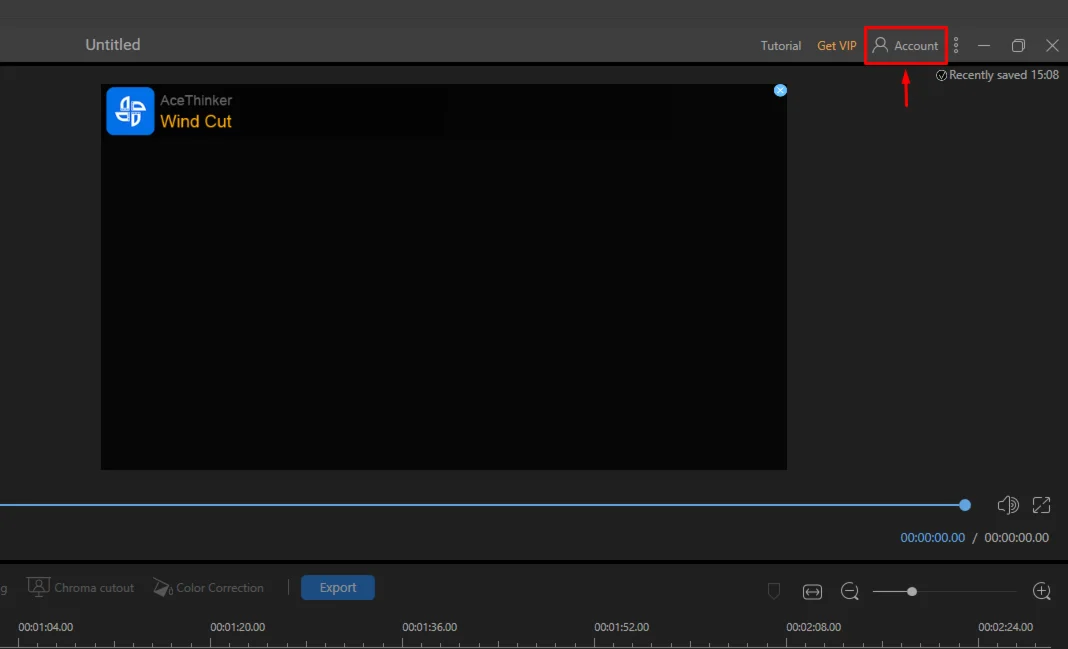Toggle the volume speaker icon
This screenshot has width=1068, height=649.
point(1008,505)
